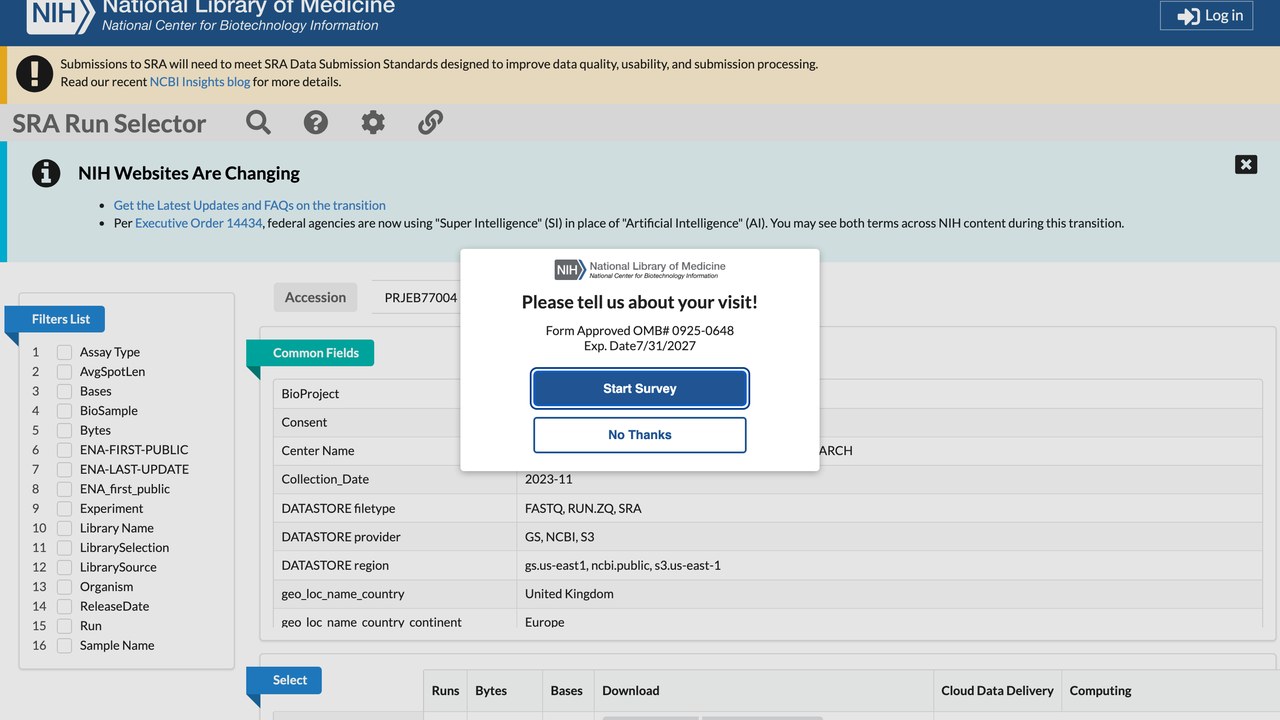The width and height of the screenshot is (1280, 720).
Task: Copy the permalink using the chain link icon
Action: (x=430, y=122)
